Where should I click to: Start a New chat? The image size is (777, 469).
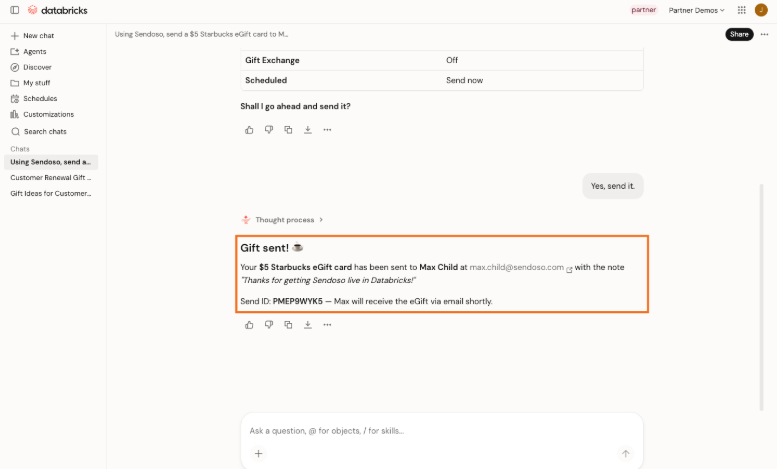point(32,36)
